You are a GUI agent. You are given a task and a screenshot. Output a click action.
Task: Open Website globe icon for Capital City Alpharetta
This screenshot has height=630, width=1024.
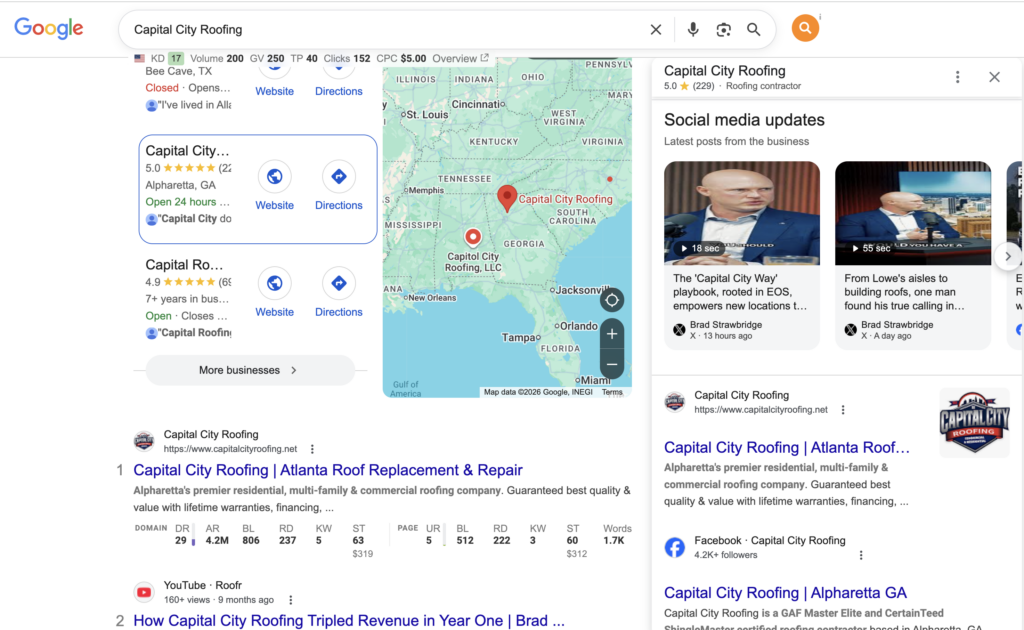click(x=274, y=176)
